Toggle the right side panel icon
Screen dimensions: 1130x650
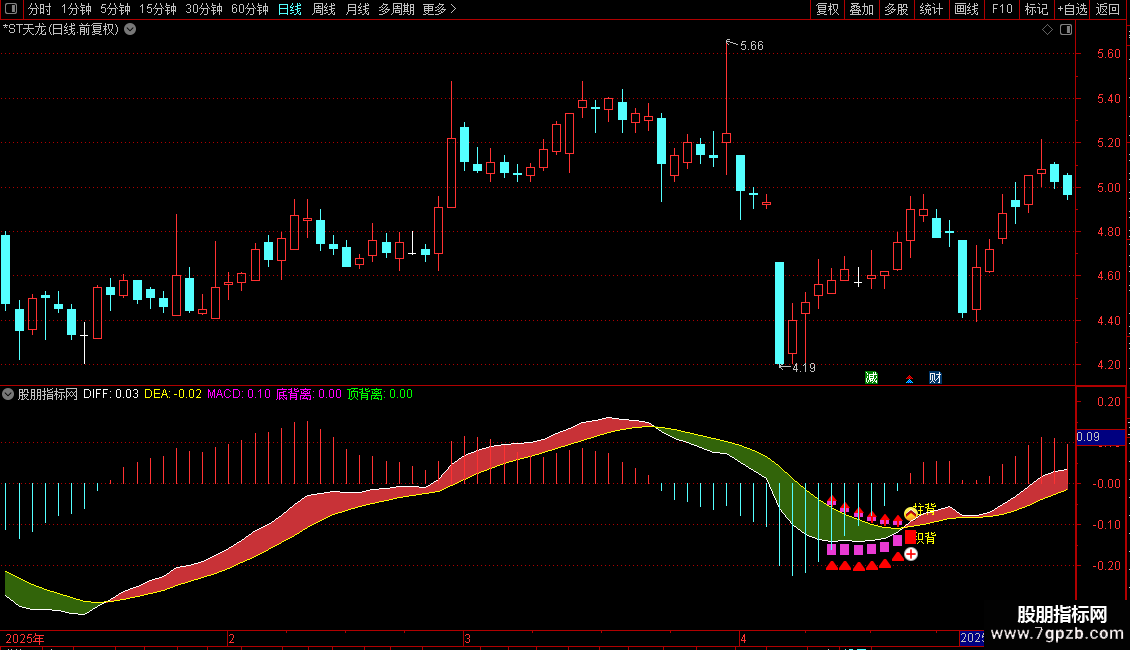click(x=1066, y=30)
